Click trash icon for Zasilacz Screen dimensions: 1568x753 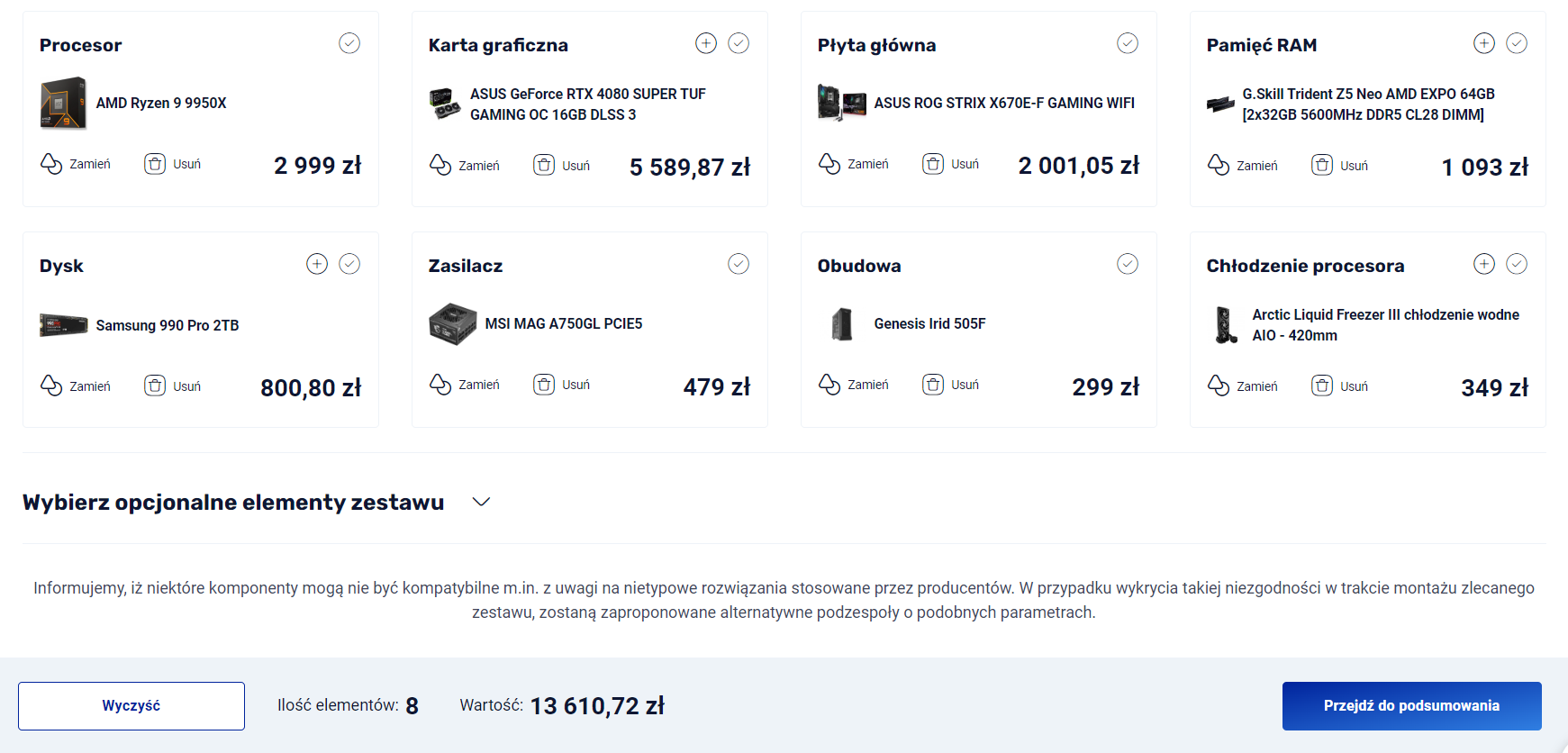544,385
